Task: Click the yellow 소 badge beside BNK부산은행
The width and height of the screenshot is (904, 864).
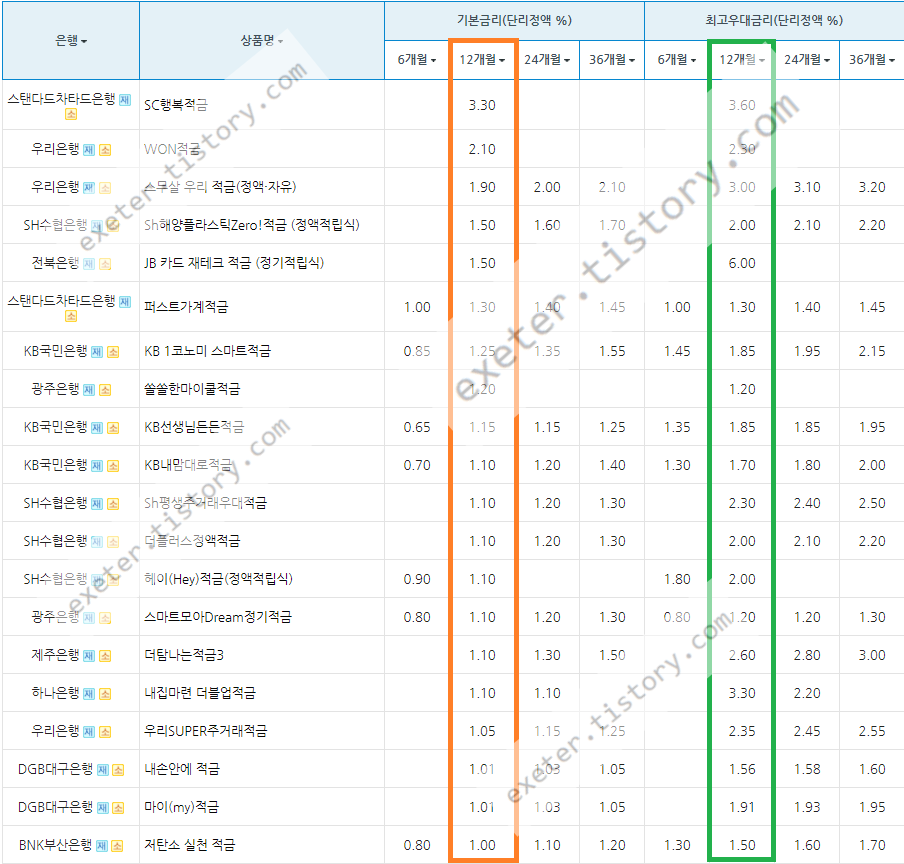Action: tap(117, 846)
